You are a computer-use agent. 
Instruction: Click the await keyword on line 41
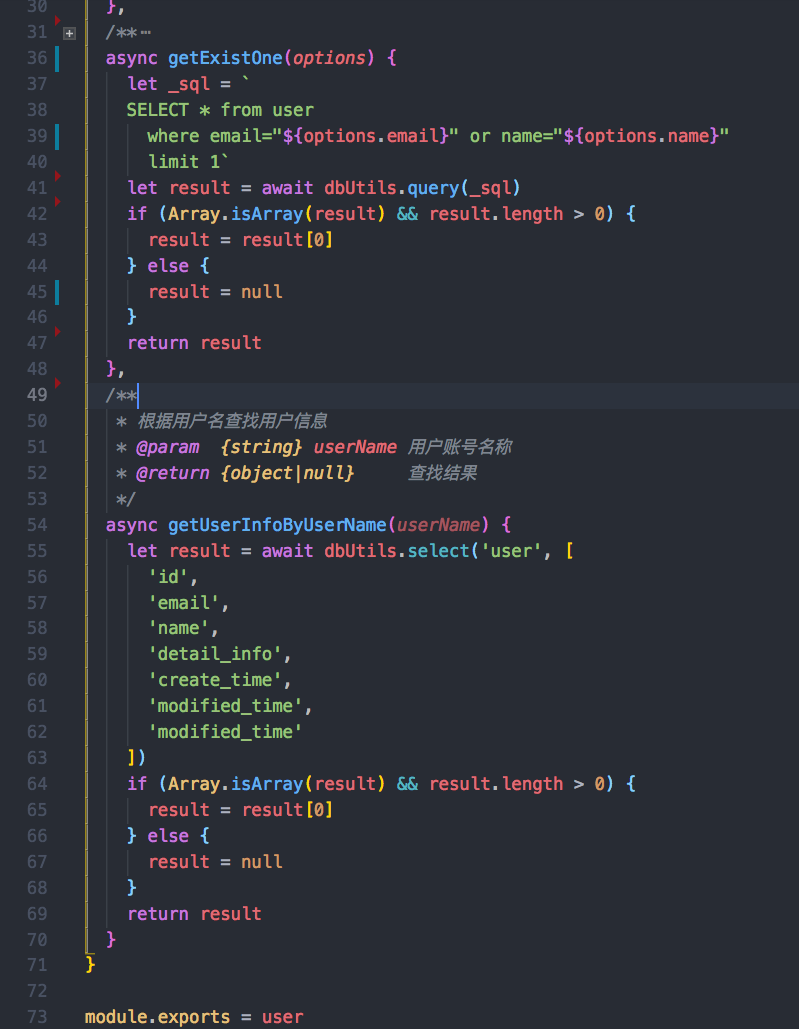pos(287,188)
